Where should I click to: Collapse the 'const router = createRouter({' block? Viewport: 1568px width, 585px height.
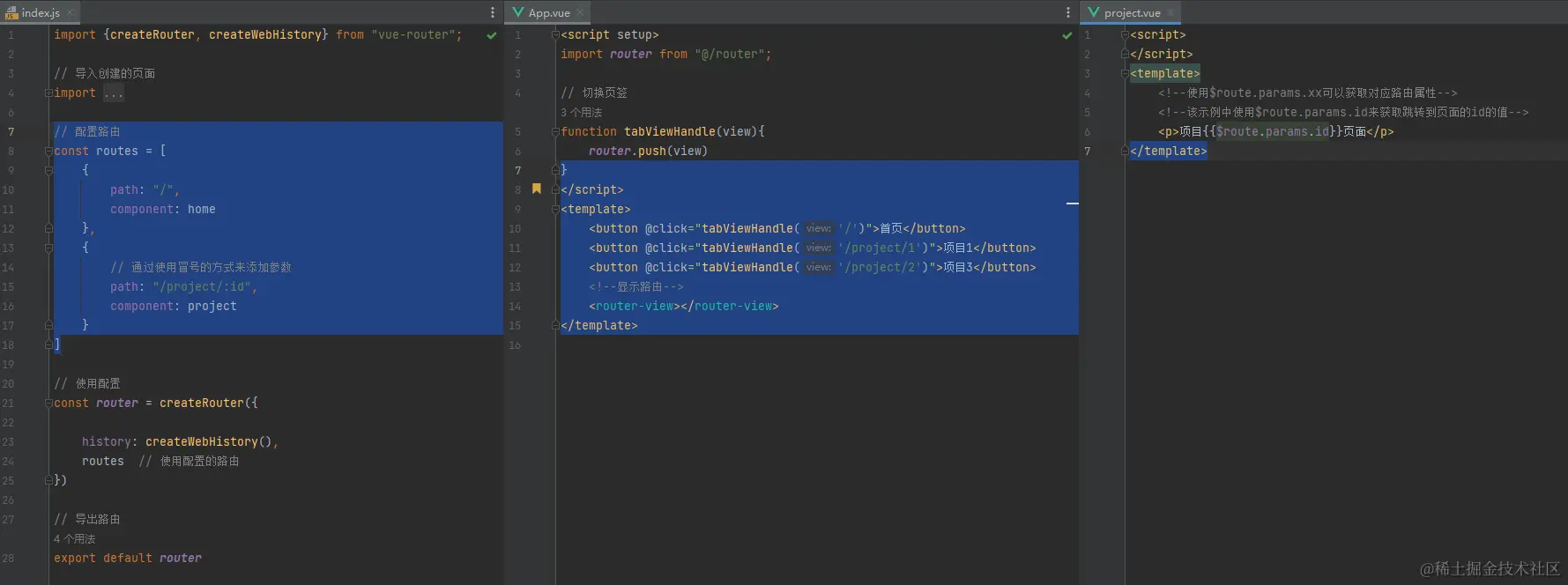coord(48,403)
